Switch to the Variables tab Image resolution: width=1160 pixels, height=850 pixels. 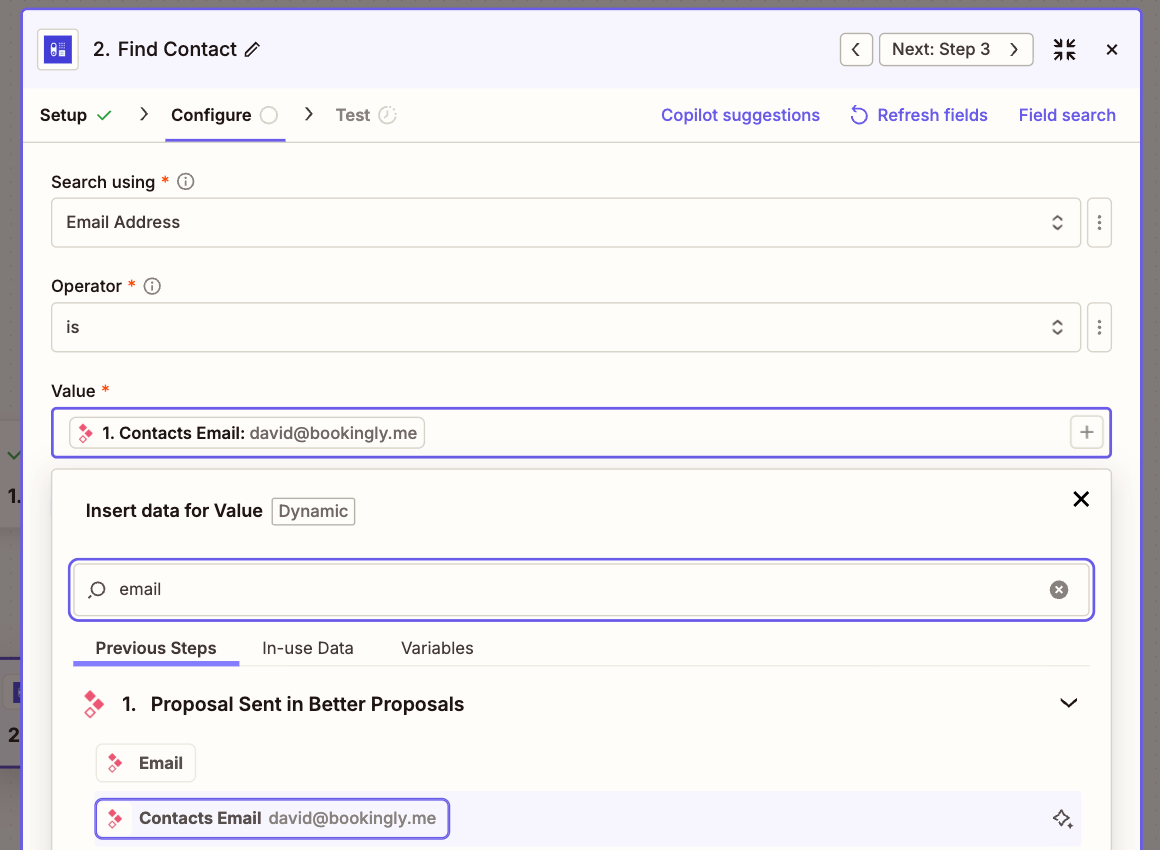coord(437,648)
